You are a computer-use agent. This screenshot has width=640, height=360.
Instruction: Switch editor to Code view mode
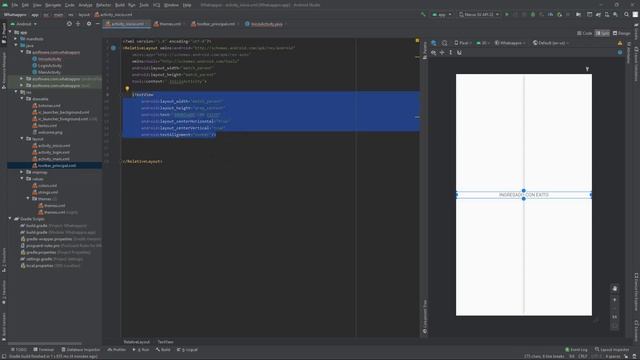click(584, 33)
